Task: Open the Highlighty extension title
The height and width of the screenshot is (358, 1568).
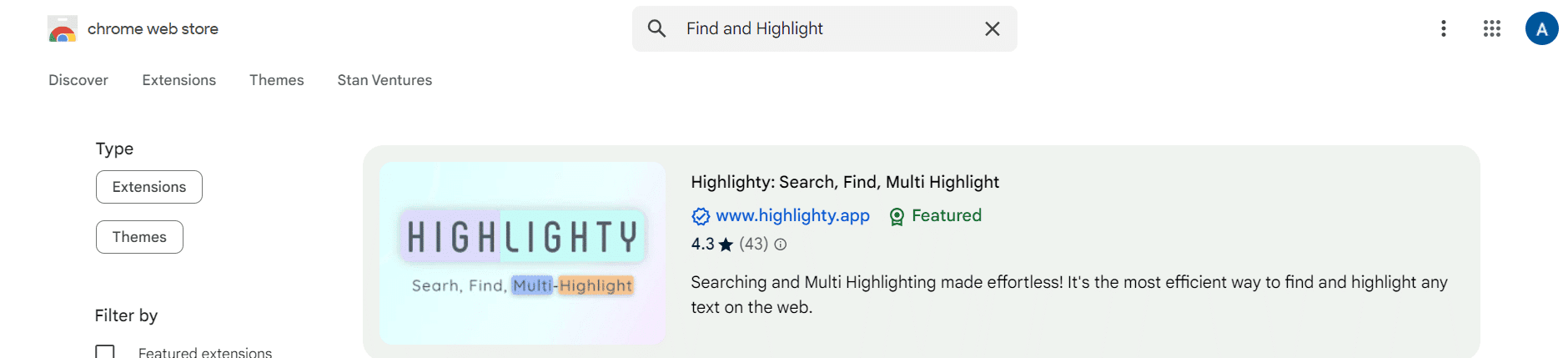Action: pos(845,182)
